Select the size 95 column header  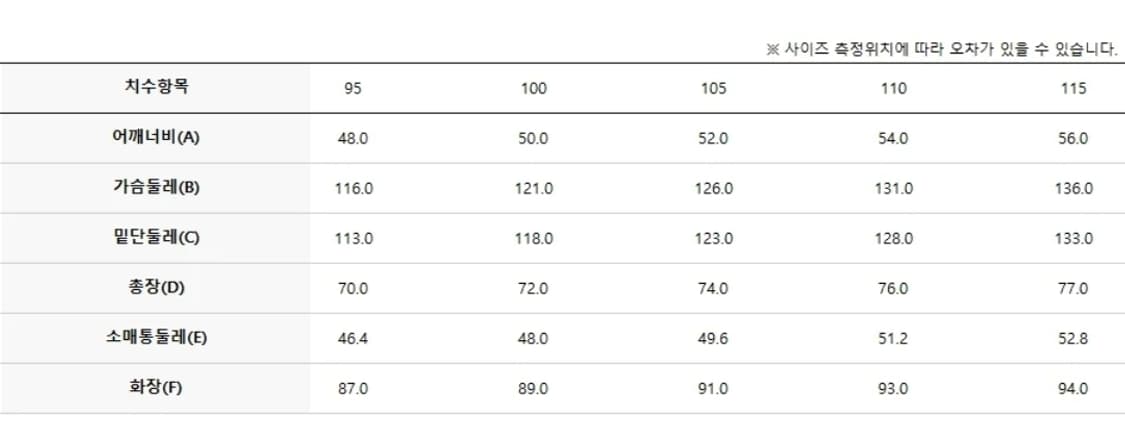[x=353, y=88]
